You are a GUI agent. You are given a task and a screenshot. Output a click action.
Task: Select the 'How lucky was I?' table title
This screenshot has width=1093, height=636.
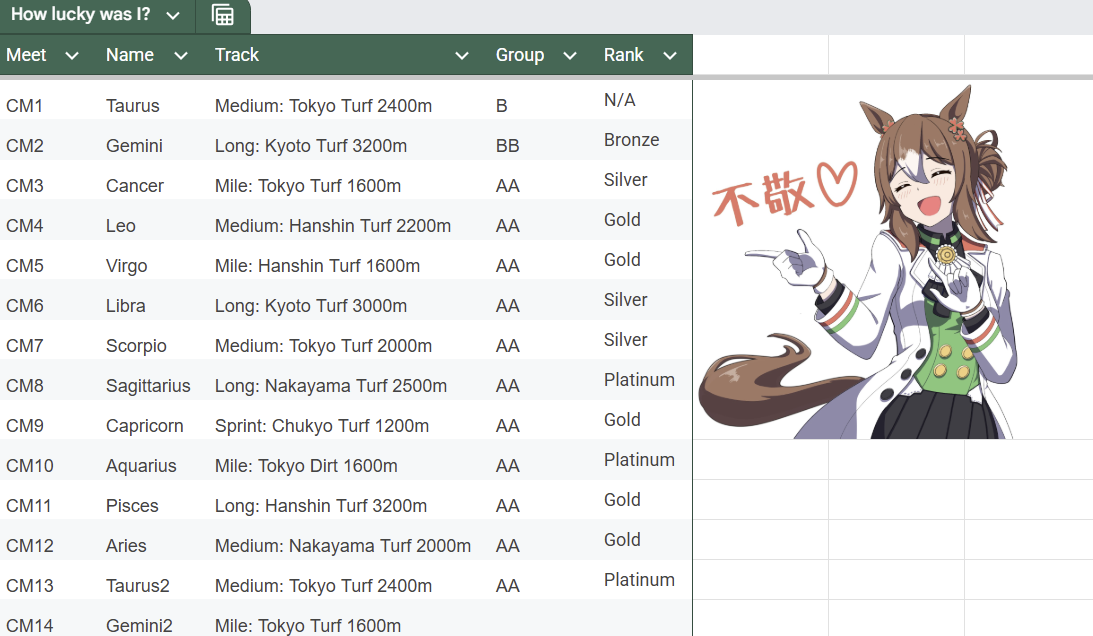[80, 15]
